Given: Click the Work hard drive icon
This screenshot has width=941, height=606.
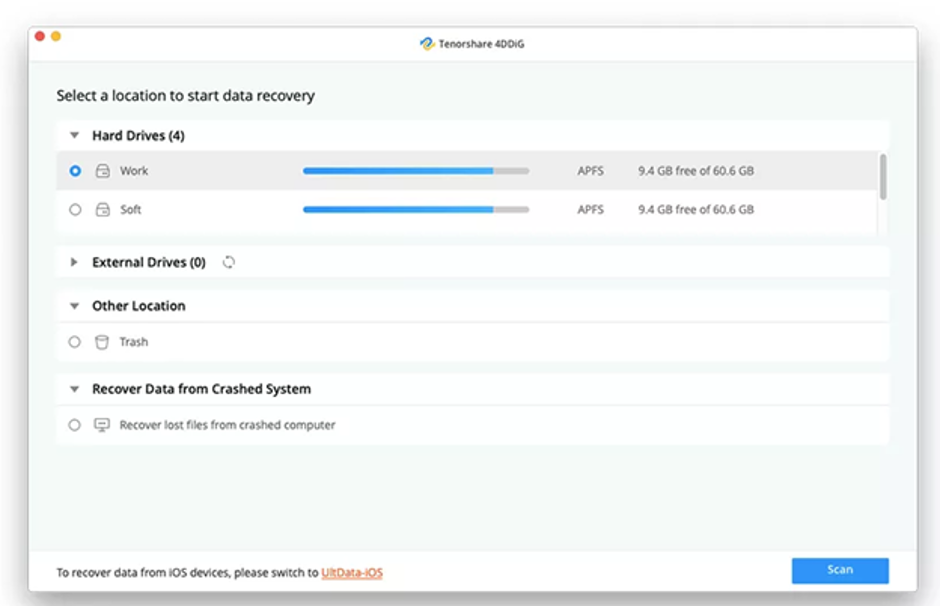Looking at the screenshot, I should [x=103, y=171].
